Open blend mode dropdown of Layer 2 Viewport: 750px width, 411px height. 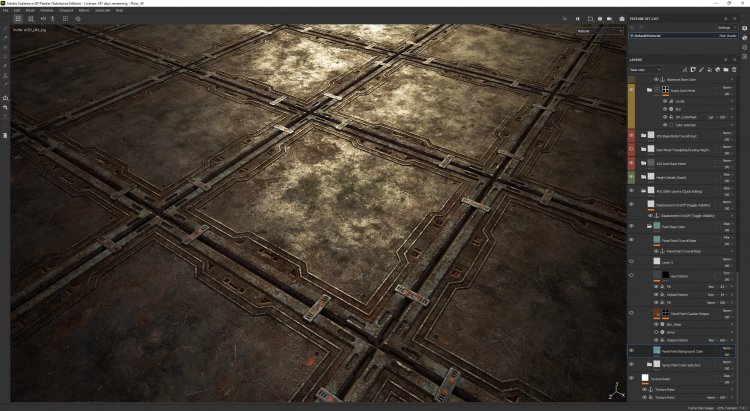click(727, 259)
